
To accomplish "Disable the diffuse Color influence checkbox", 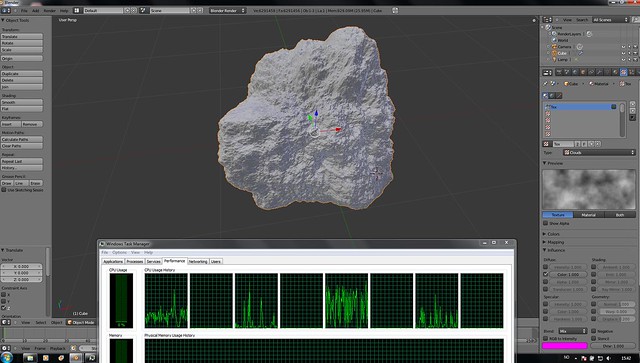I will pos(545,274).
